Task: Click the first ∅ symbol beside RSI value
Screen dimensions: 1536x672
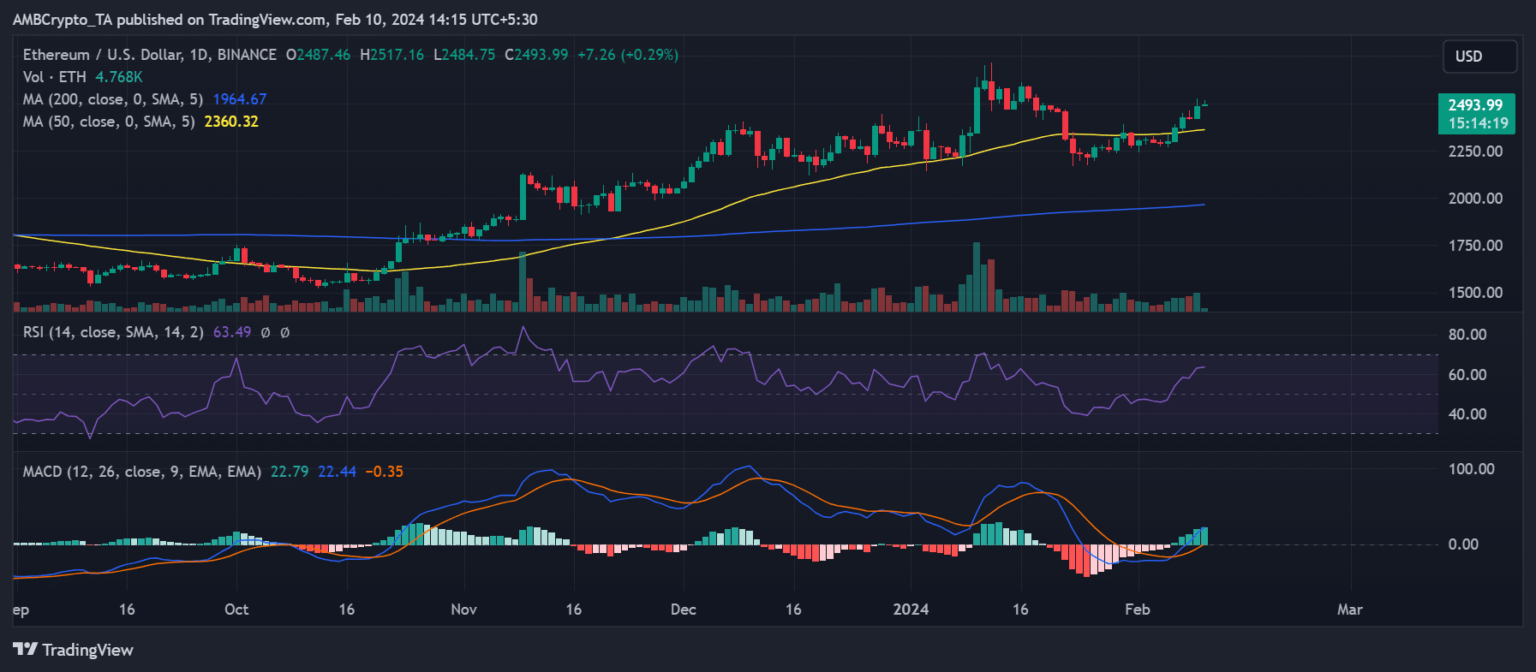Action: (266, 331)
